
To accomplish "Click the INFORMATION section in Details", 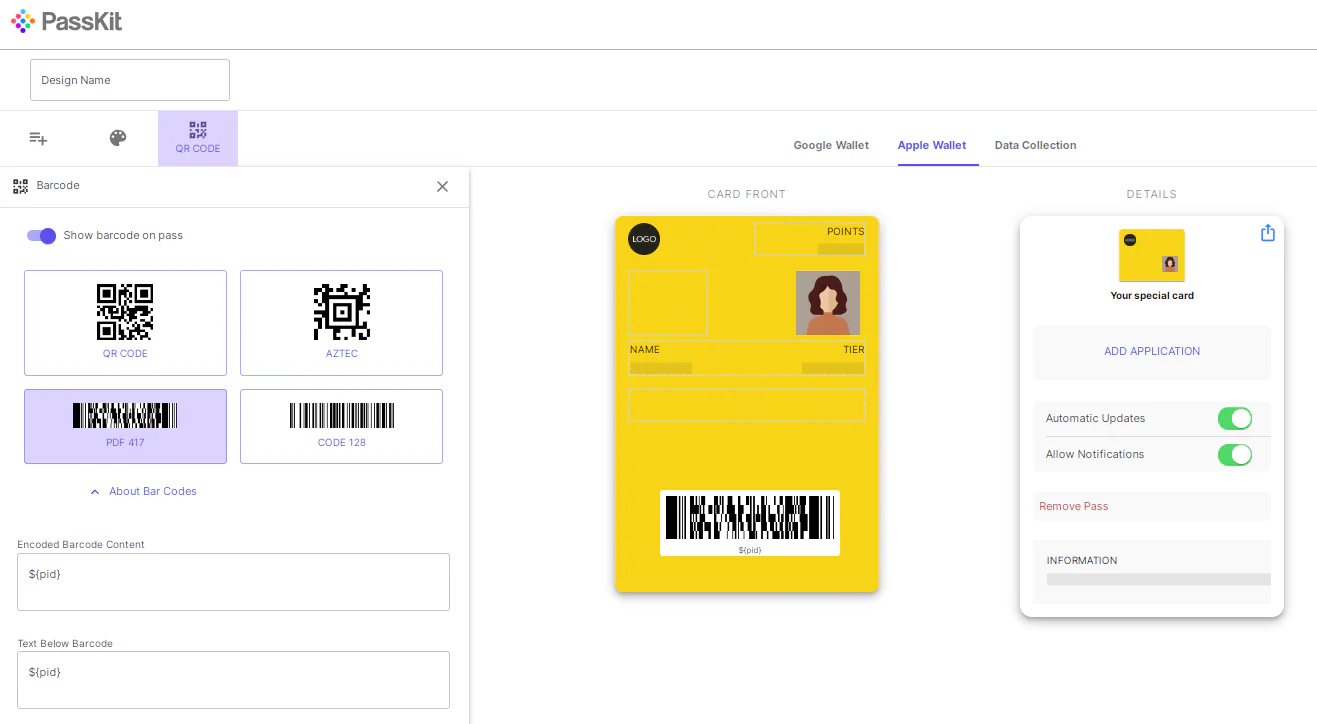I will pos(1152,572).
